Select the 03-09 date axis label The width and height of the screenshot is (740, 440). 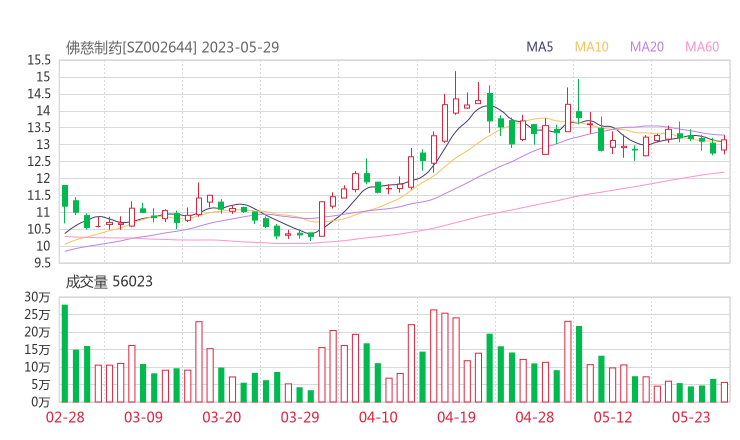pos(143,417)
